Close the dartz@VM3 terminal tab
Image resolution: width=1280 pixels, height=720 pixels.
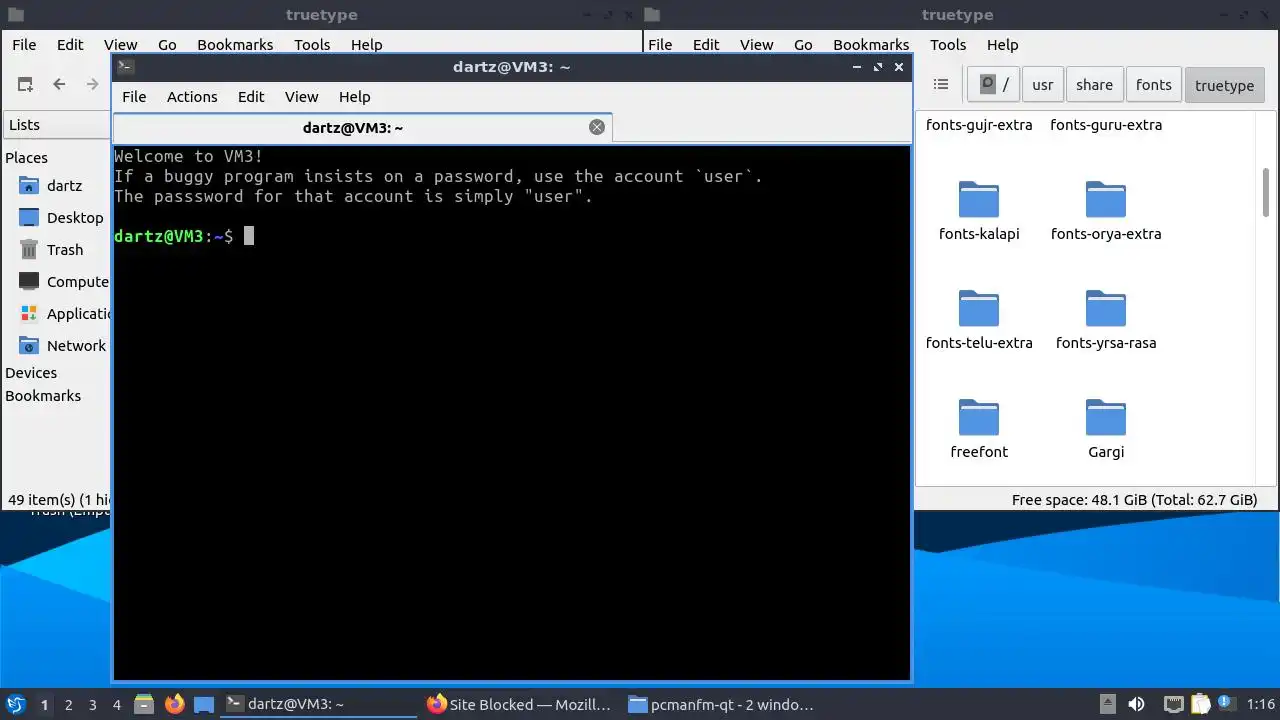[597, 127]
